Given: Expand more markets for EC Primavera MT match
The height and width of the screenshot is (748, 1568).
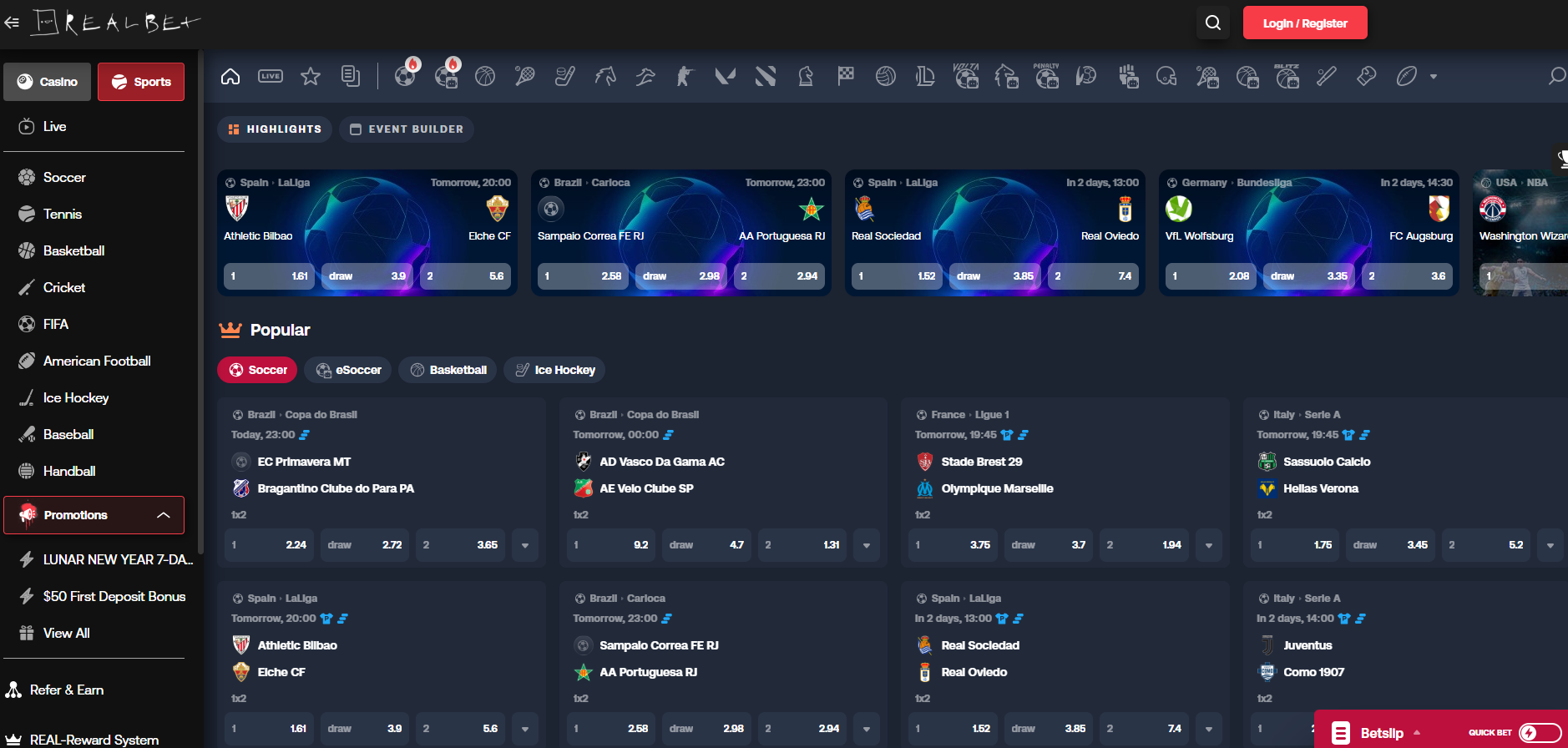Looking at the screenshot, I should tap(525, 545).
